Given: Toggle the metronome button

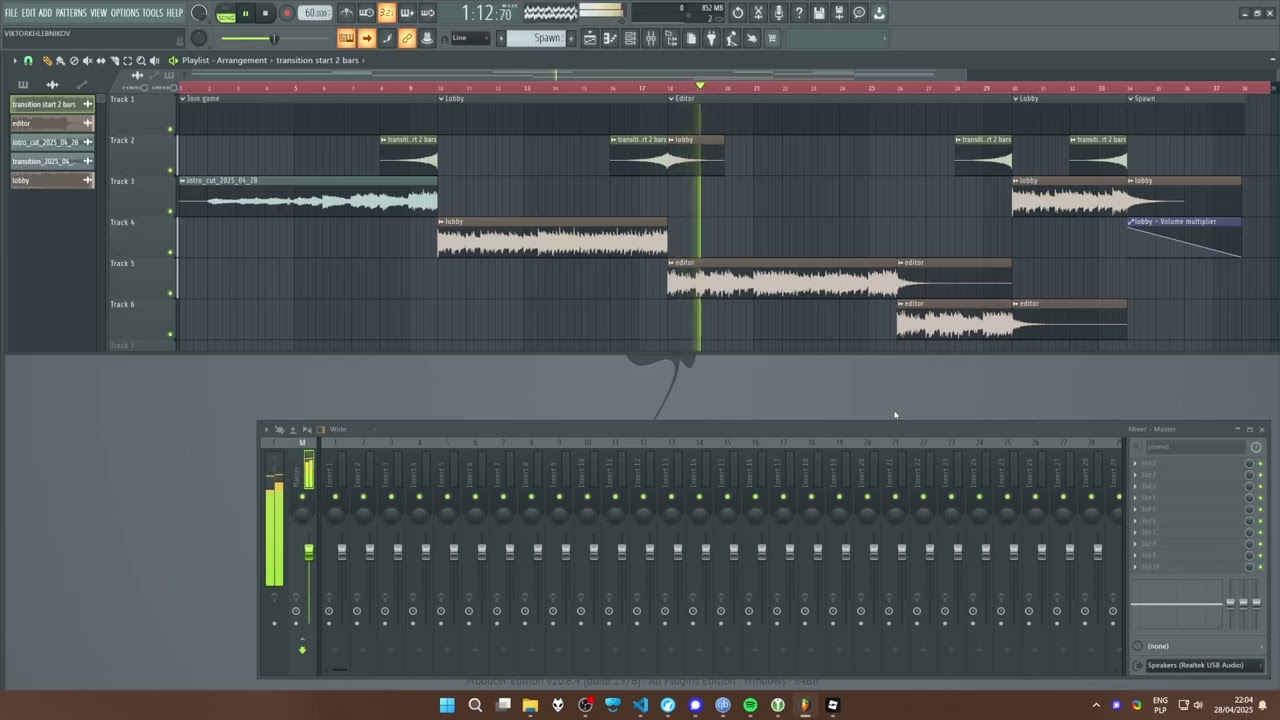Looking at the screenshot, I should coord(346,13).
